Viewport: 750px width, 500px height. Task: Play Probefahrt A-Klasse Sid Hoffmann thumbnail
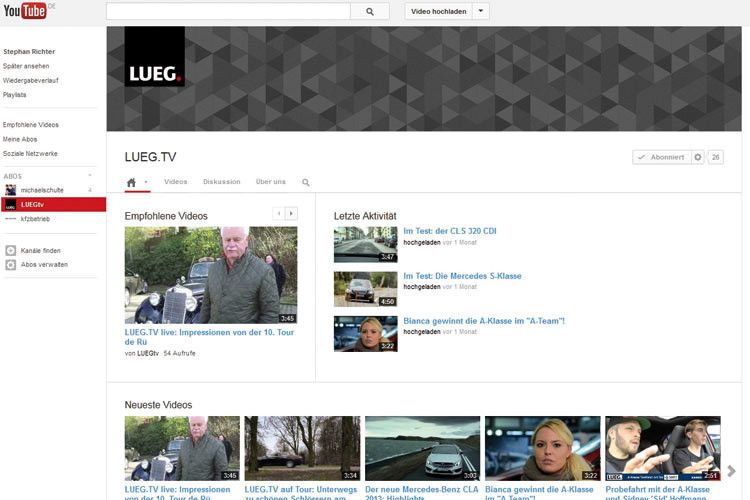[x=663, y=448]
